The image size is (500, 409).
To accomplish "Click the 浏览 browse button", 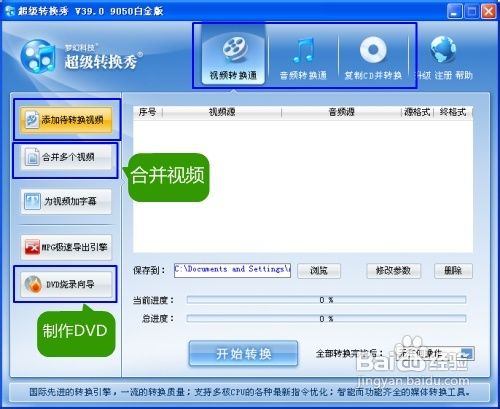I will click(x=319, y=271).
